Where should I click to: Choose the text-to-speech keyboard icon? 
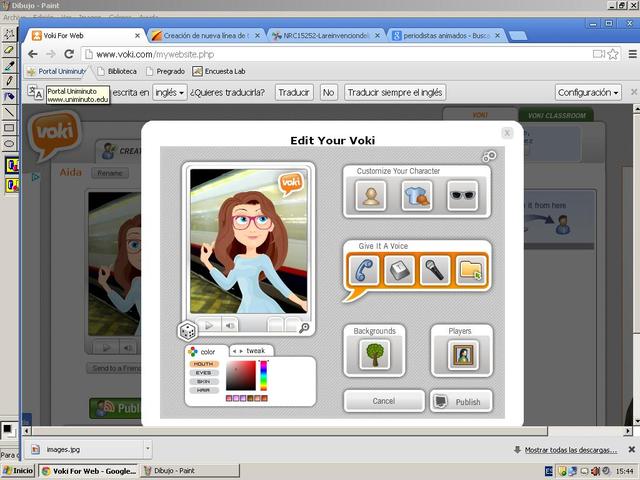[x=399, y=270]
